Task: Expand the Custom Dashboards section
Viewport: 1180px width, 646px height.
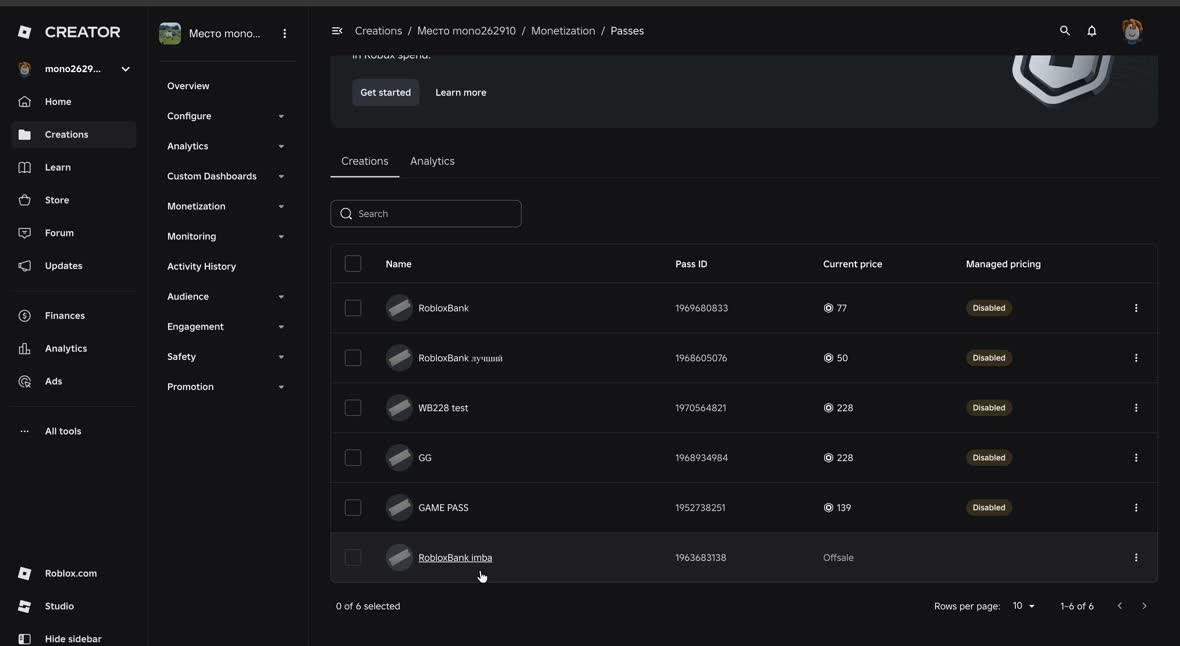Action: point(226,176)
